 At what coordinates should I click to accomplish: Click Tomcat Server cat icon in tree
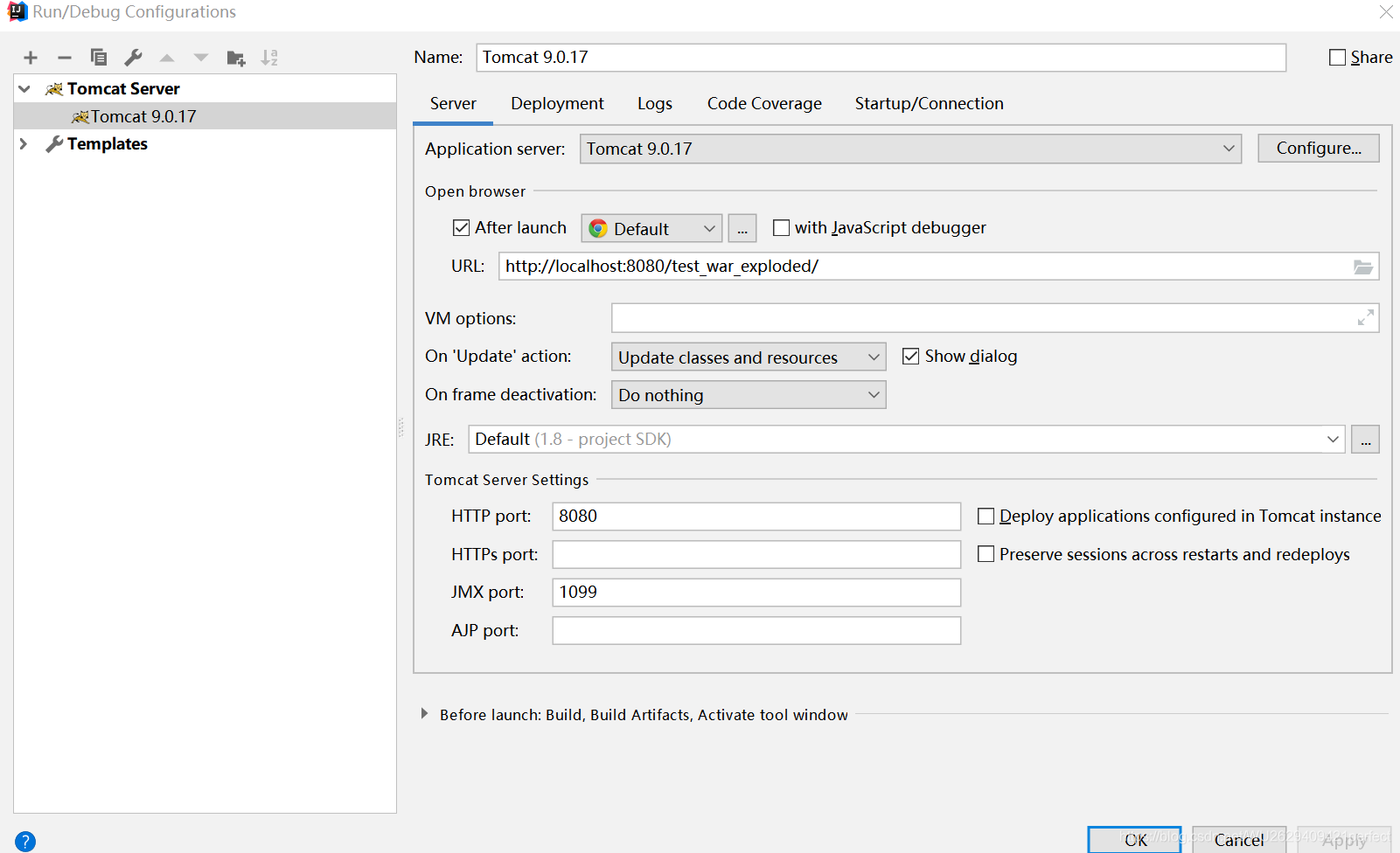tap(54, 89)
